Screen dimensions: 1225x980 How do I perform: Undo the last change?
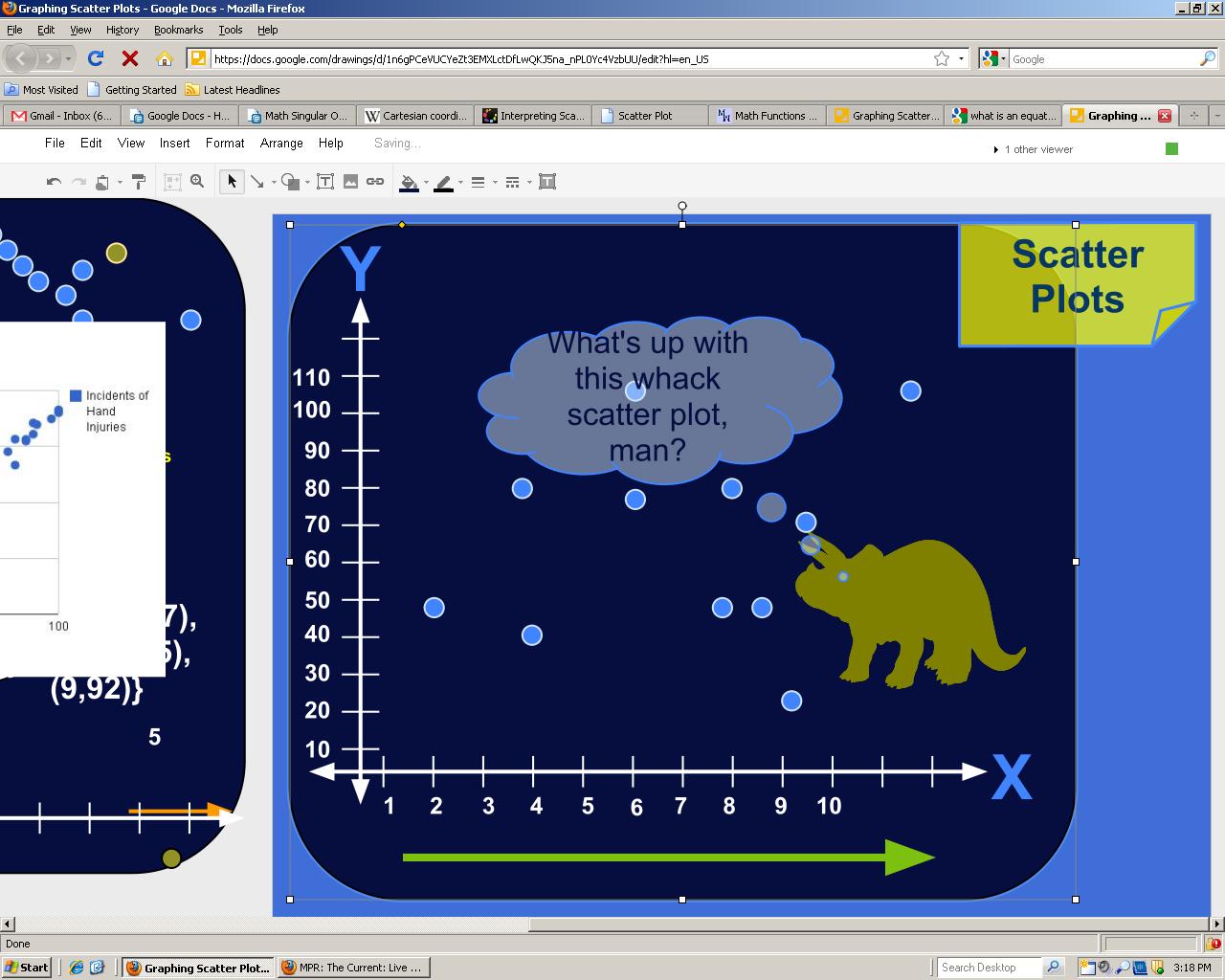click(x=55, y=181)
